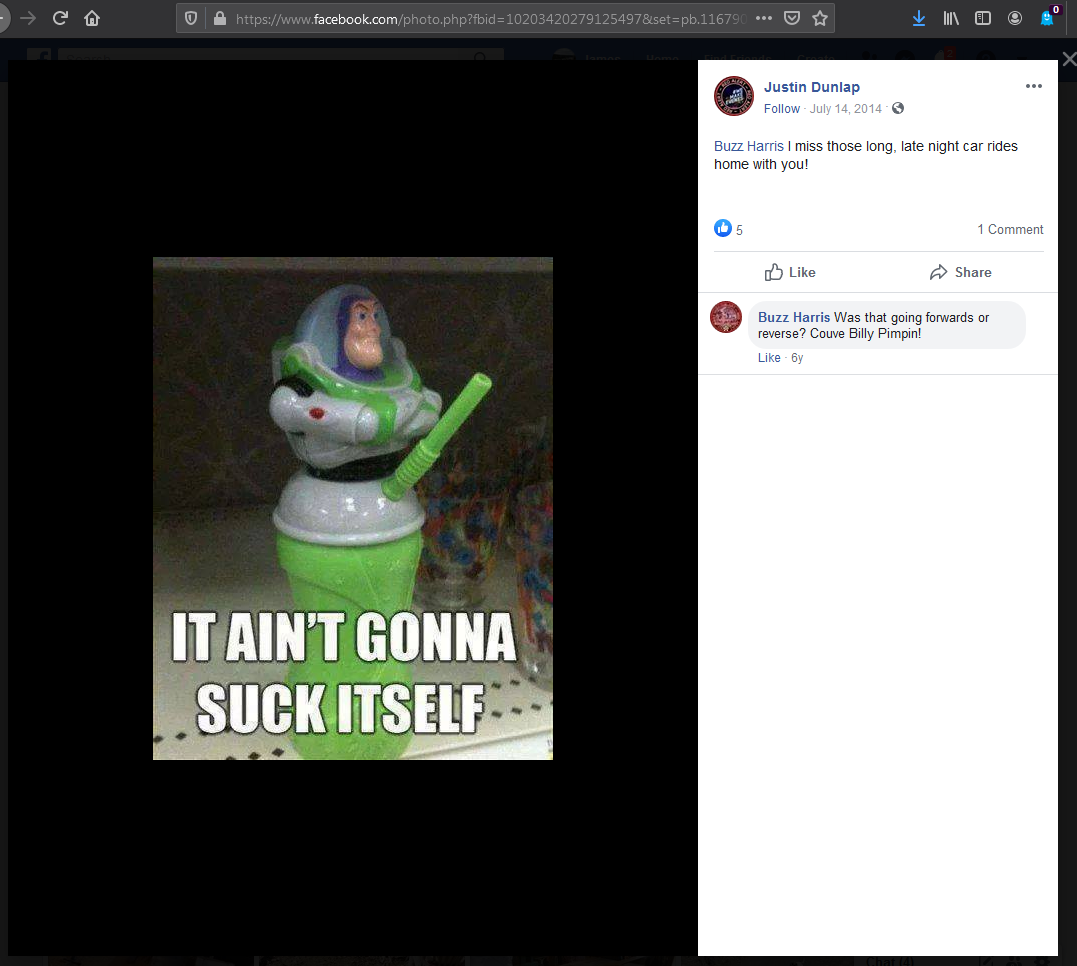Toggle the sidebar view icon
Viewport: 1077px width, 966px height.
(x=983, y=19)
